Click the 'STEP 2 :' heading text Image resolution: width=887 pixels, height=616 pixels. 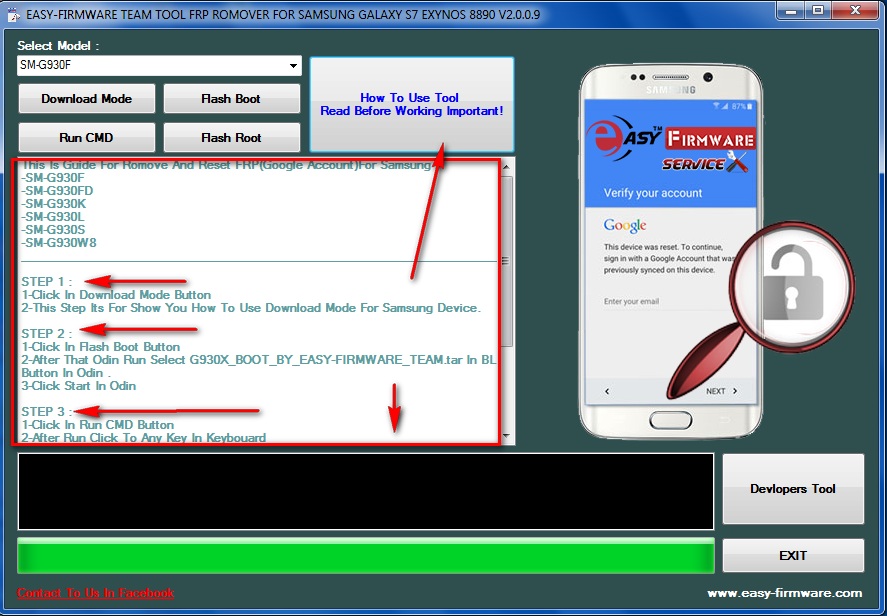[x=47, y=334]
